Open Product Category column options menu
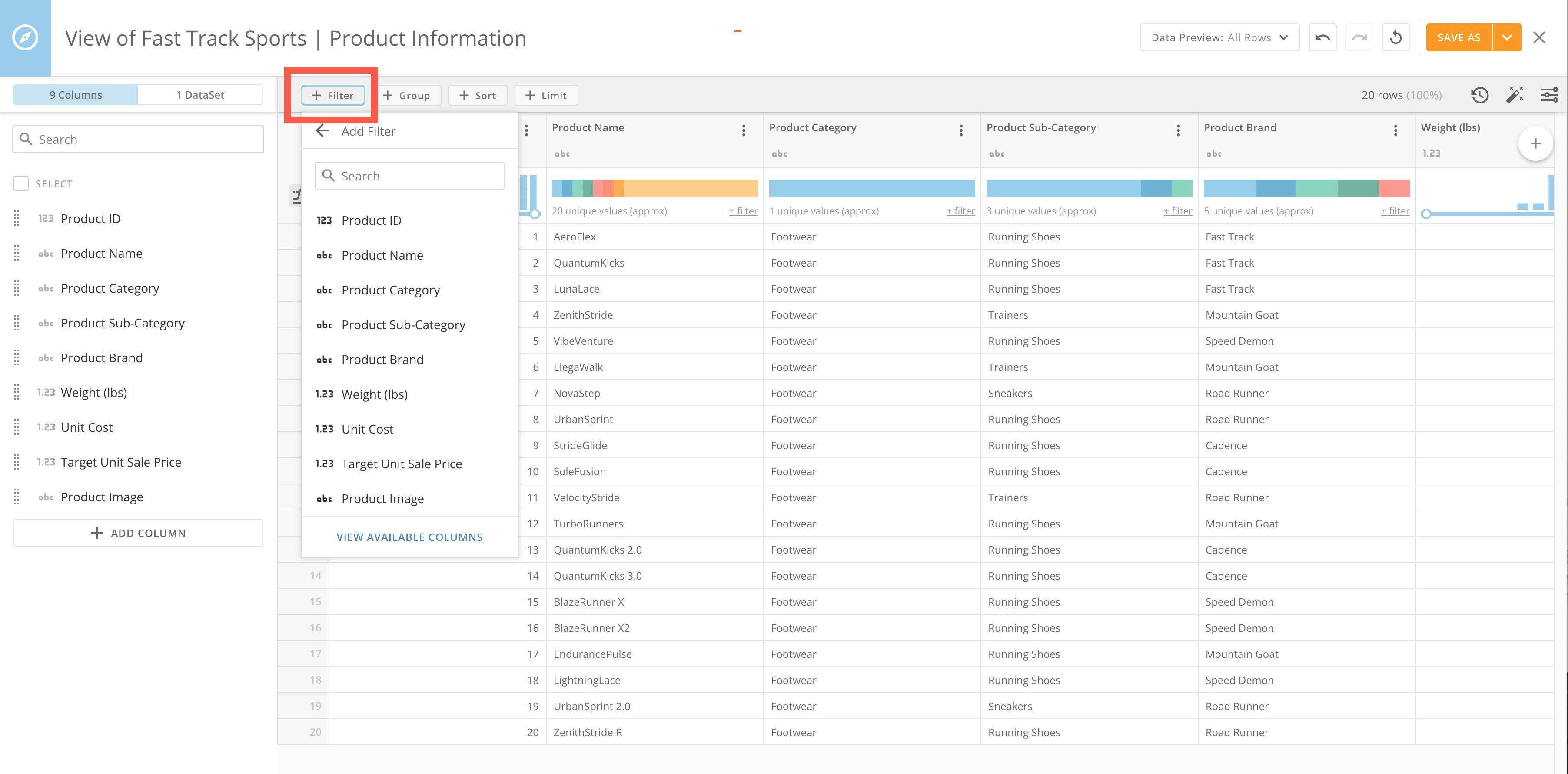The height and width of the screenshot is (774, 1568). (x=960, y=130)
